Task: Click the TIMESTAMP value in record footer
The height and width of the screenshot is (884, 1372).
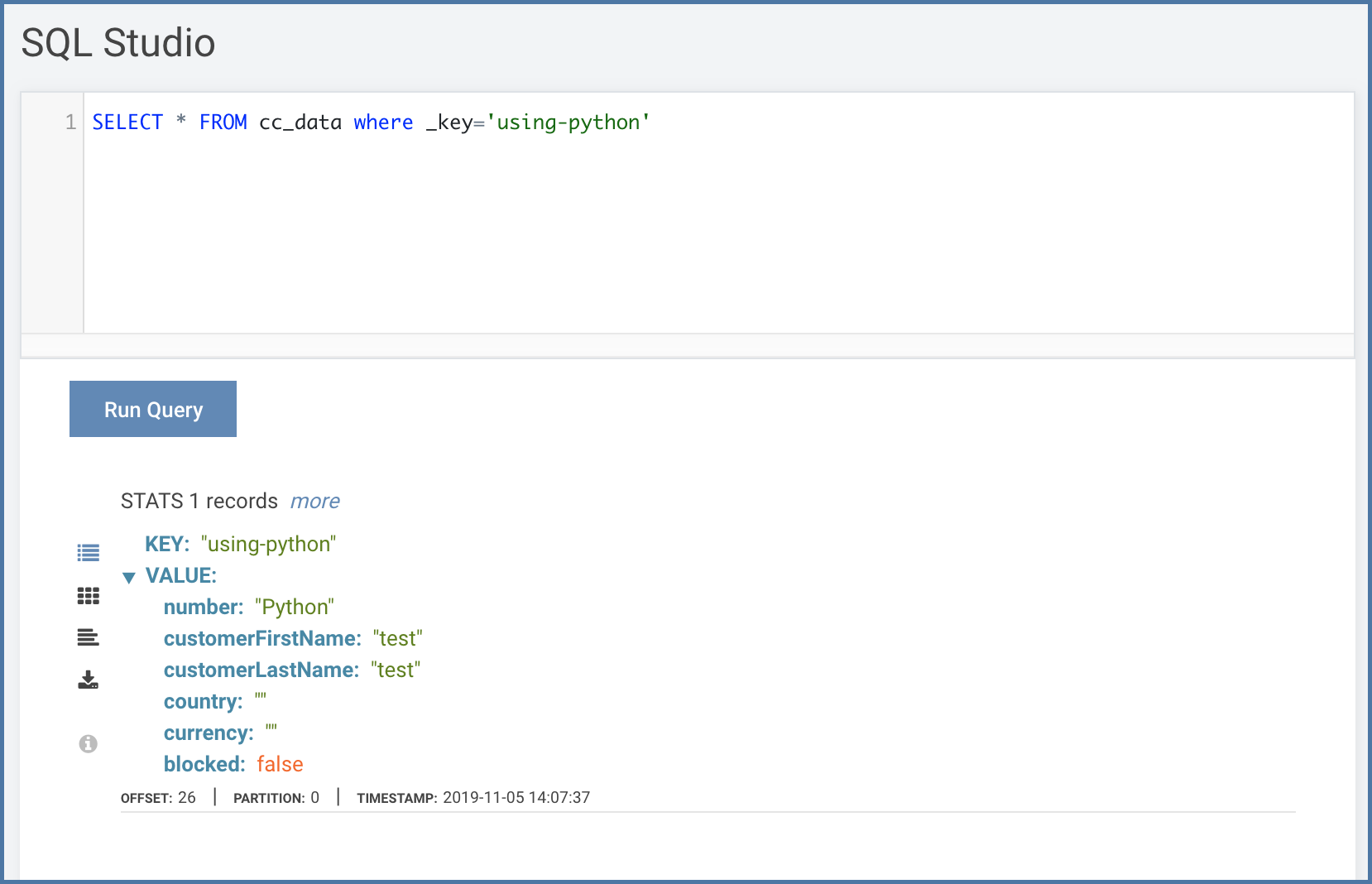Action: click(x=516, y=797)
